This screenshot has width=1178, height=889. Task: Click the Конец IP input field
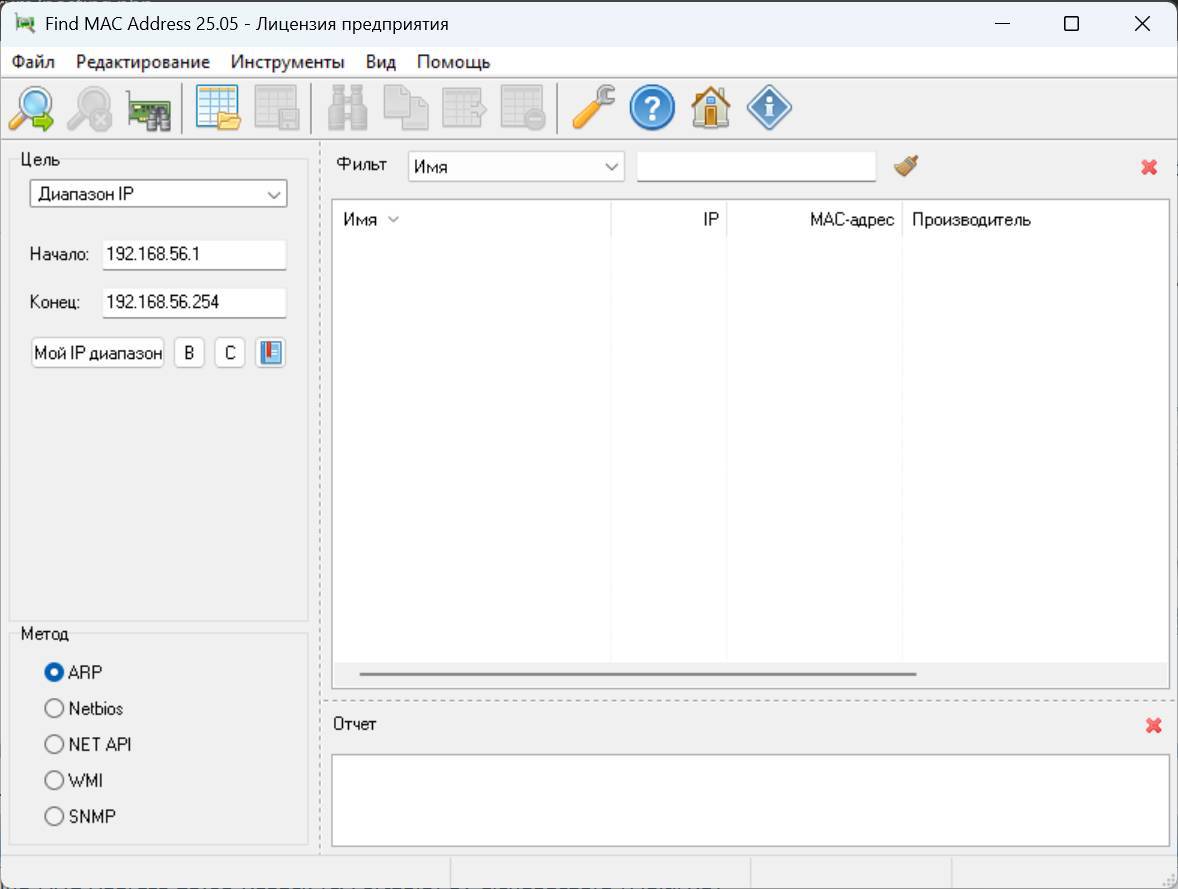(195, 302)
